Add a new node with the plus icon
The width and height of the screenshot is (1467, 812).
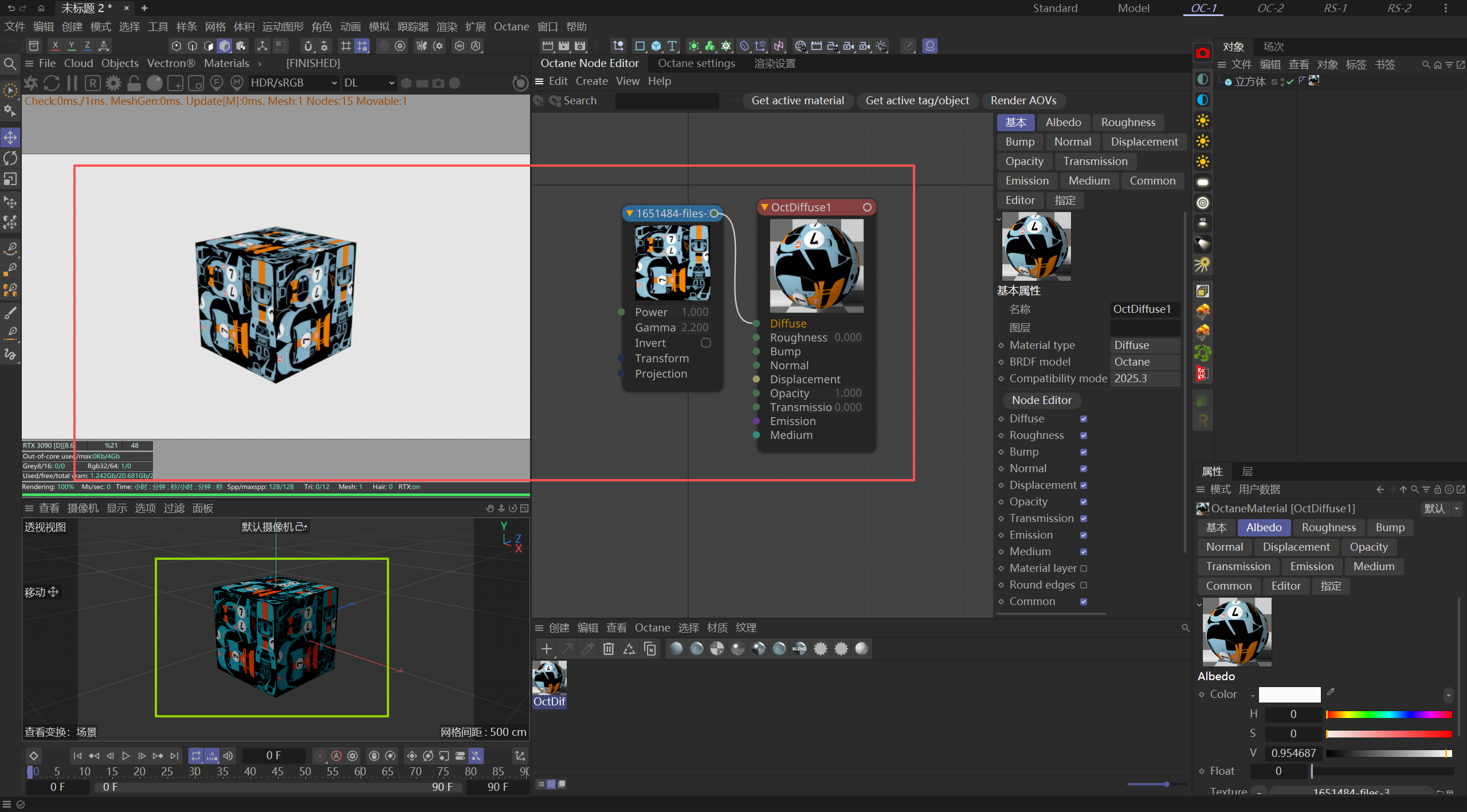coord(546,648)
